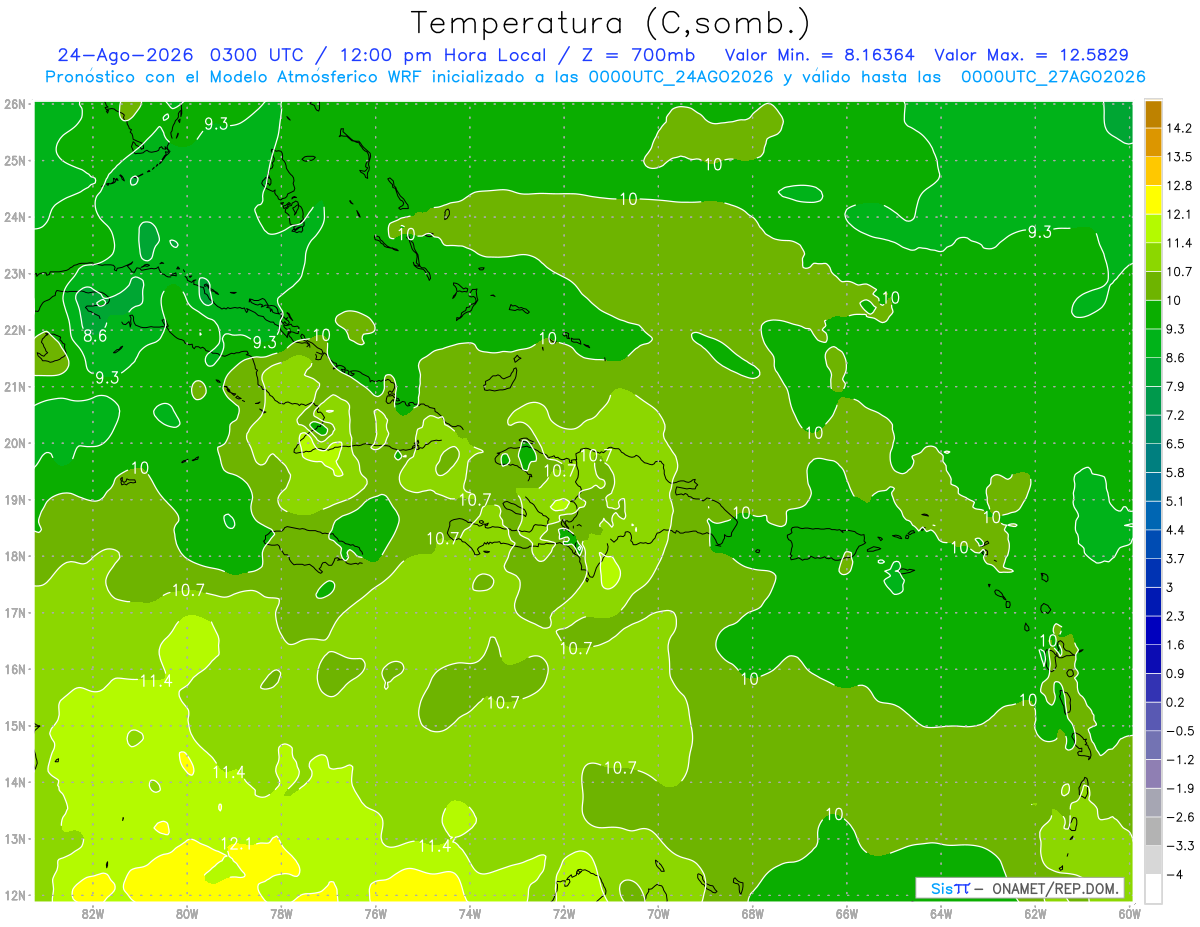Screen dimensions: 1200x927
Task: Click 'Valor Min. = 8.16364'
Action: (820, 55)
